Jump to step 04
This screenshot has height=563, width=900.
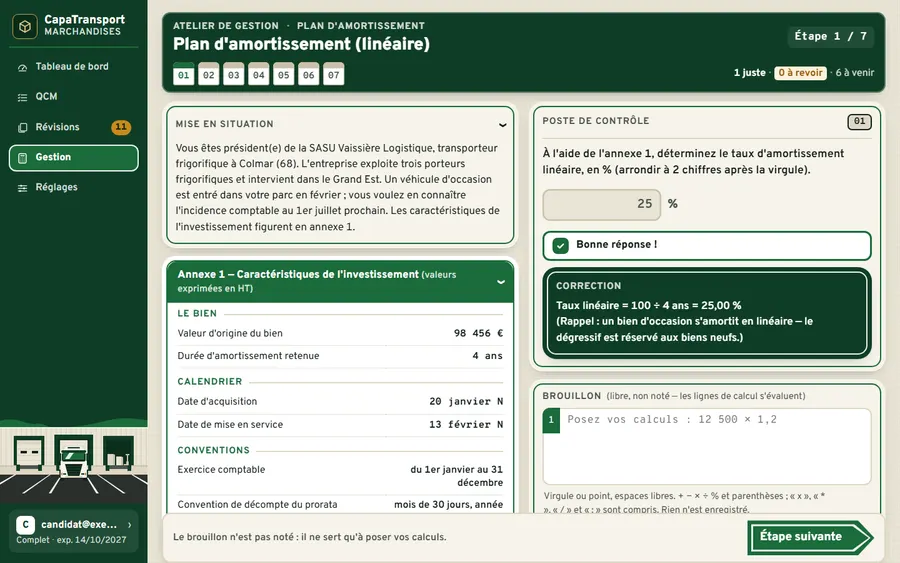point(259,75)
